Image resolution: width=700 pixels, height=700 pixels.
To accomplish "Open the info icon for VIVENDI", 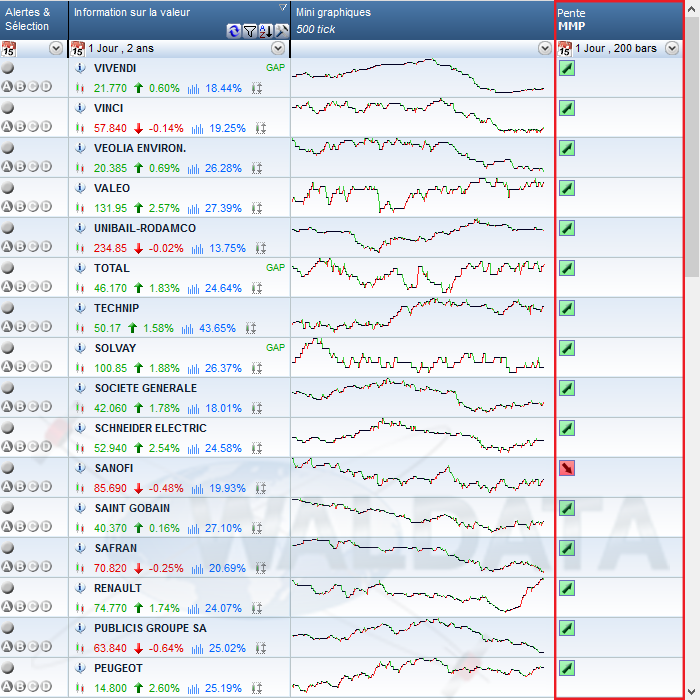I will click(x=80, y=68).
